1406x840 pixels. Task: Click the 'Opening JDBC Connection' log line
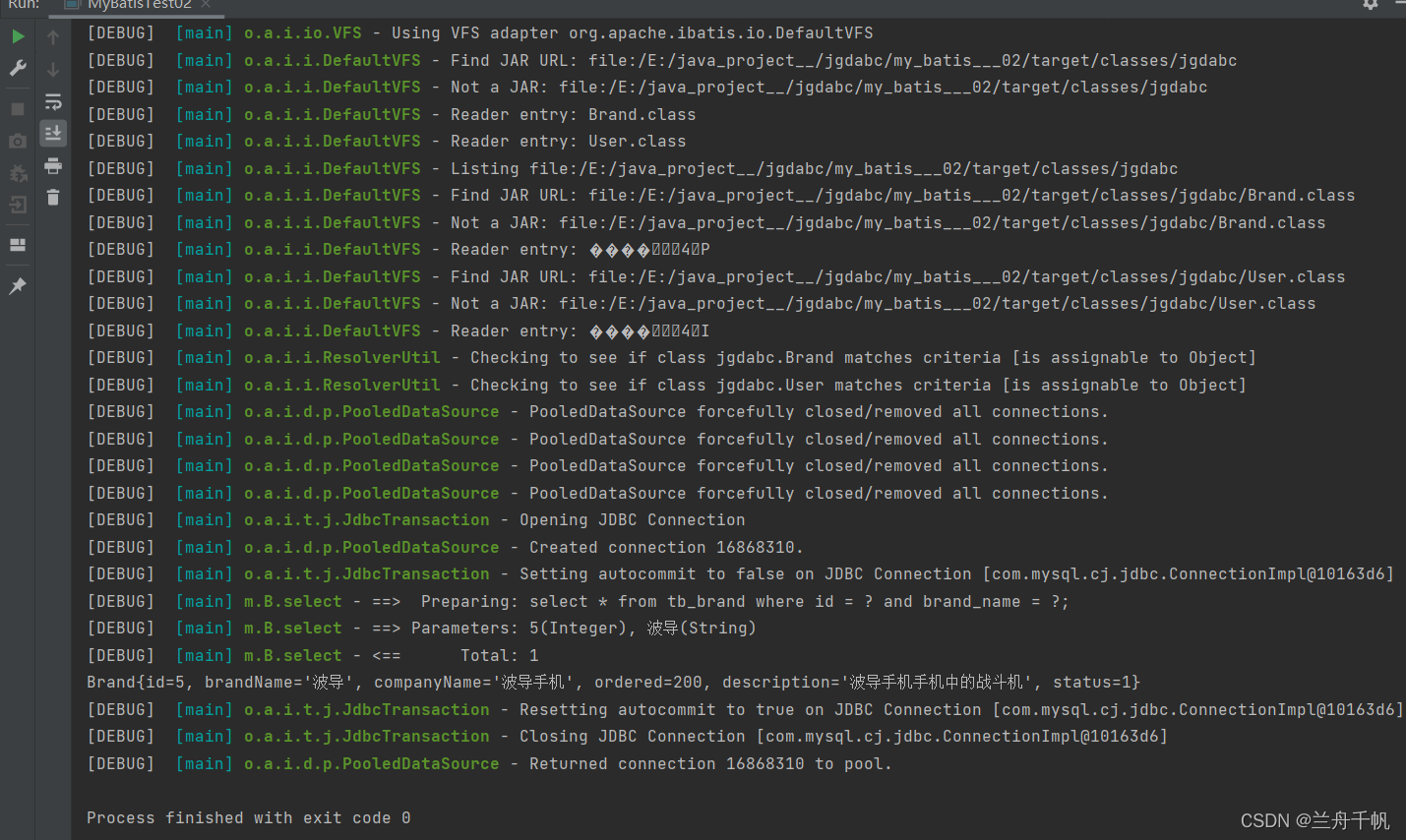tap(416, 520)
